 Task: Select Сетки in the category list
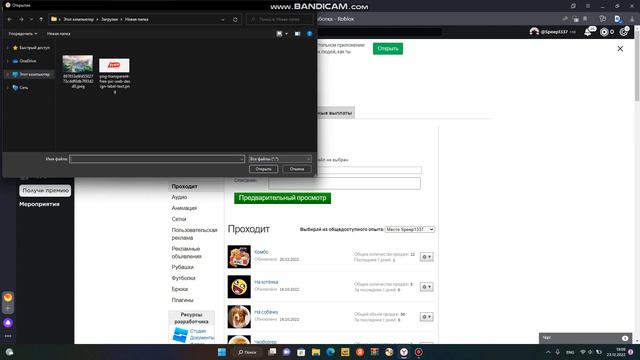(x=179, y=219)
